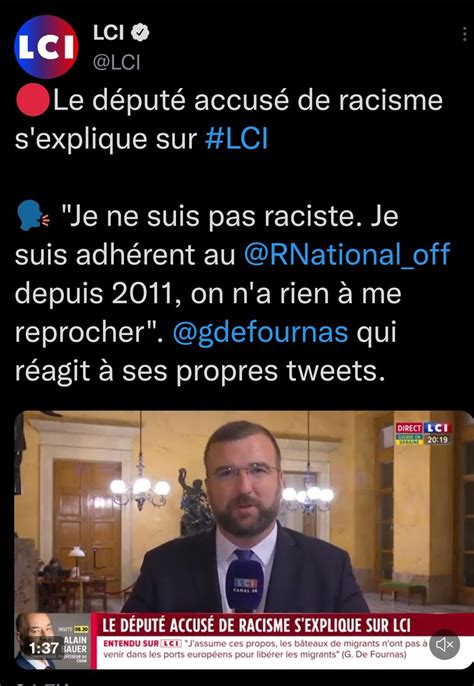Click the 1:37 video duration badge
Viewport: 474px width, 686px height.
click(x=44, y=648)
